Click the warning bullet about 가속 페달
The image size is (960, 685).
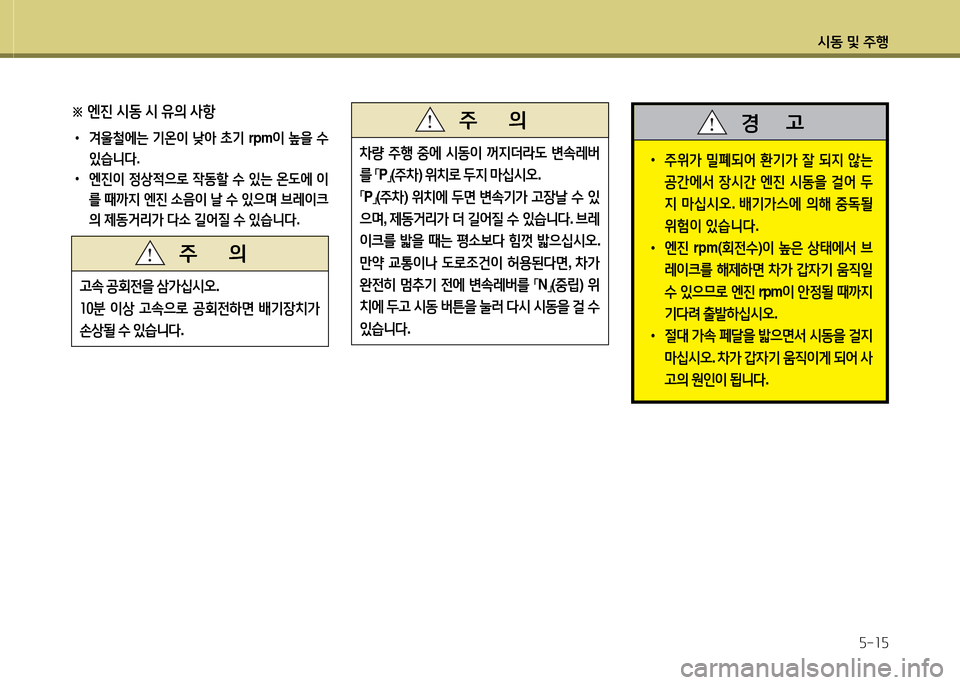(762, 358)
